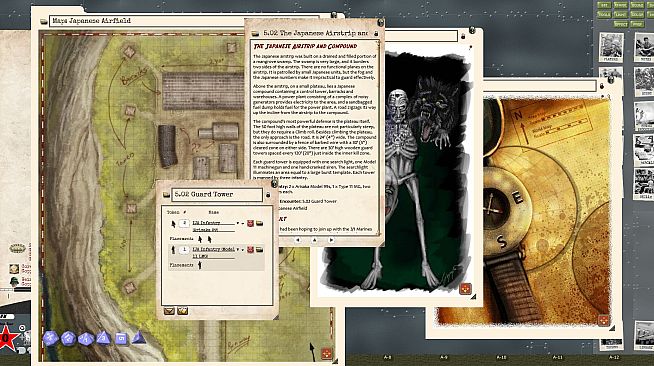654x366 pixels.
Task: Click orange icon on the skeleton image window
Action: tap(465, 288)
